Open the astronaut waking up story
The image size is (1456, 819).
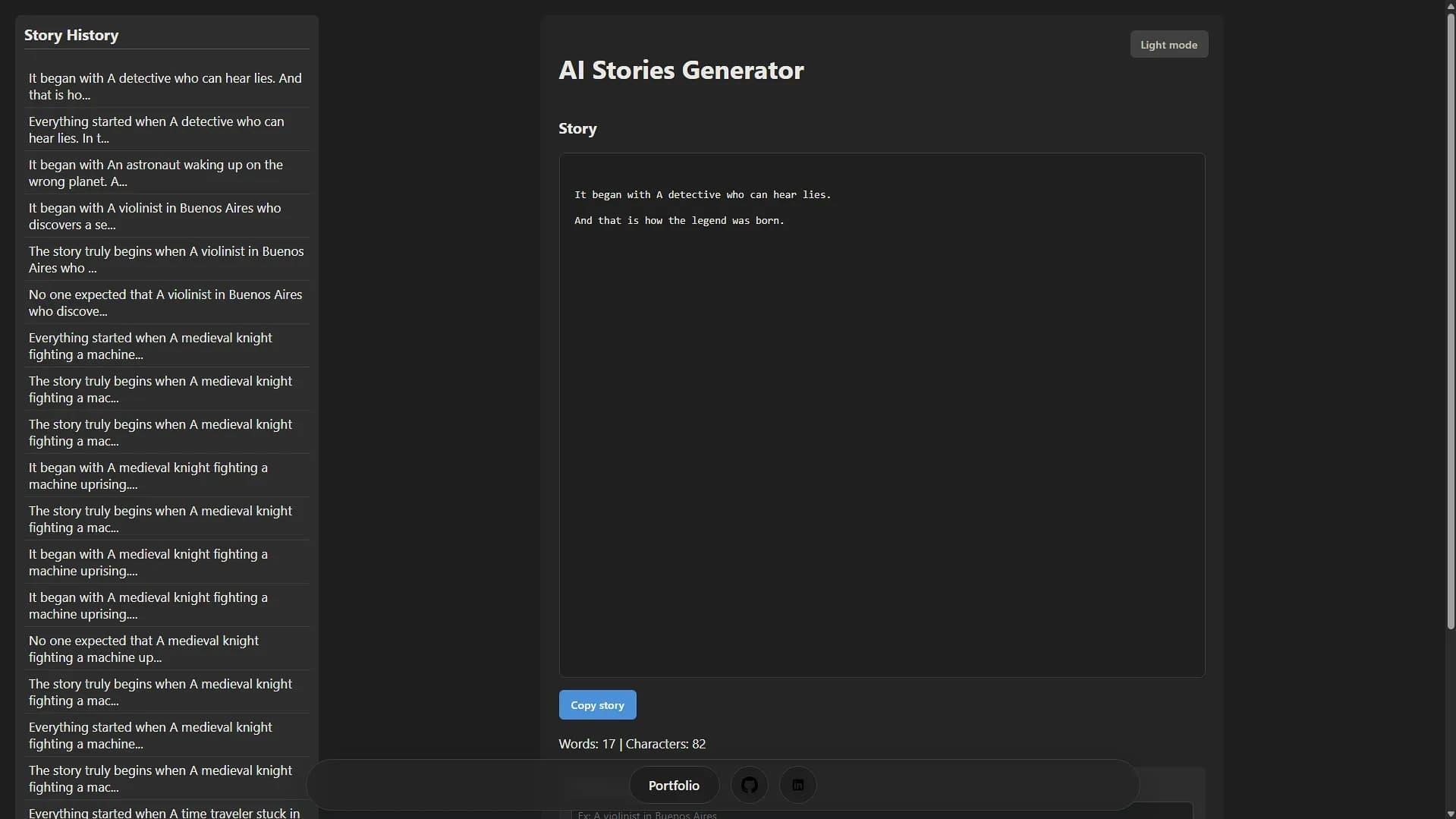pos(166,173)
